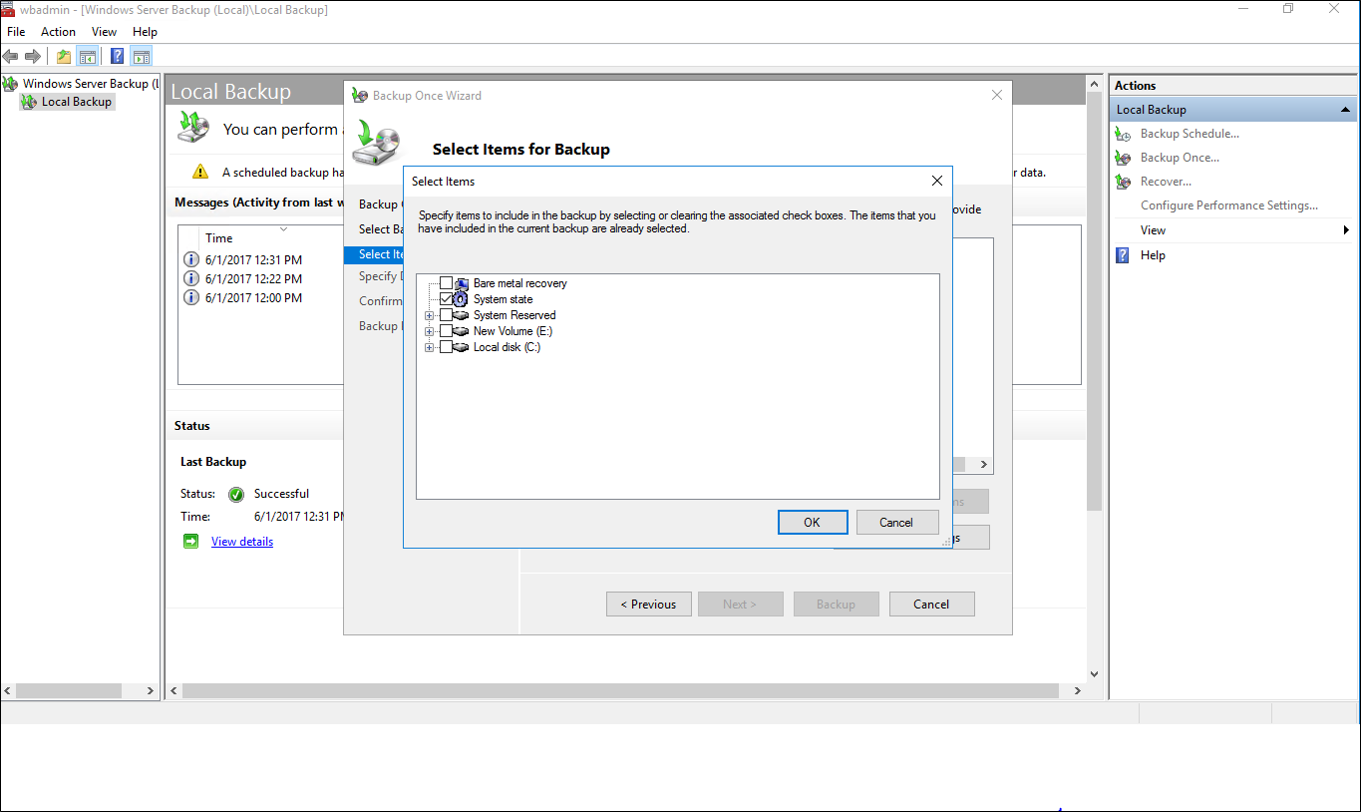Image resolution: width=1361 pixels, height=812 pixels.
Task: Click Cancel in Select Items dialog
Action: [x=896, y=522]
